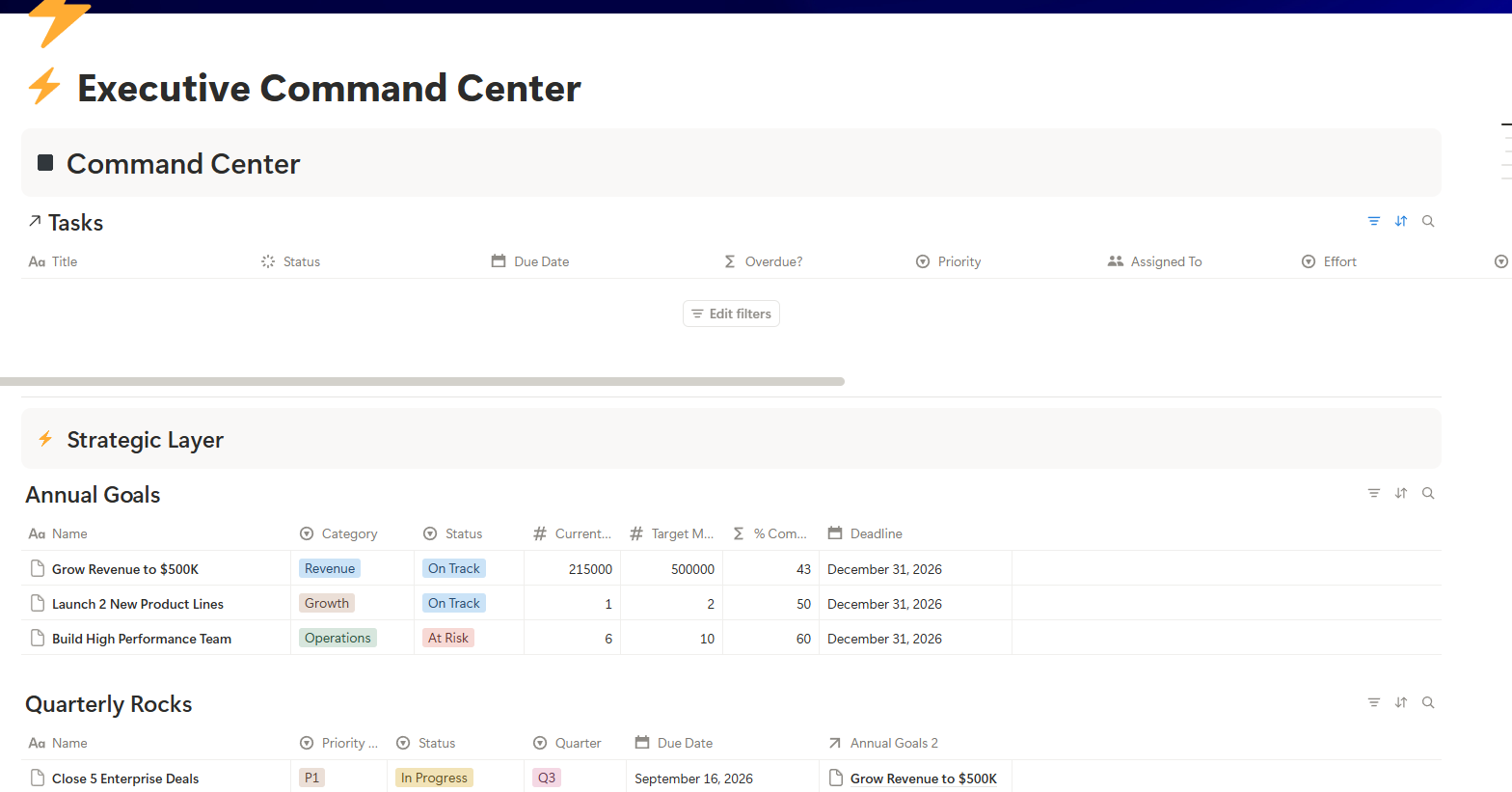This screenshot has height=792, width=1512.
Task: Click deadline cell of Build High Performance Team
Action: click(916, 638)
